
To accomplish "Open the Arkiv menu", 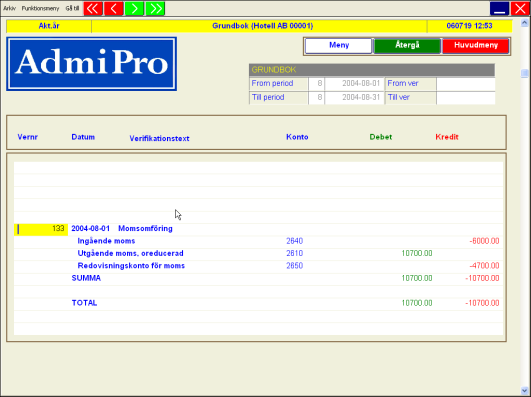I will tap(9, 8).
